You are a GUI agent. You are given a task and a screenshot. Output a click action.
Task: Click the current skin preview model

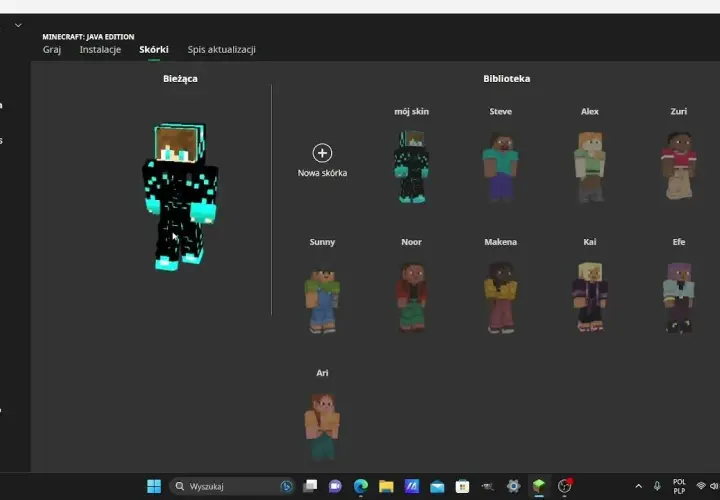[180, 197]
